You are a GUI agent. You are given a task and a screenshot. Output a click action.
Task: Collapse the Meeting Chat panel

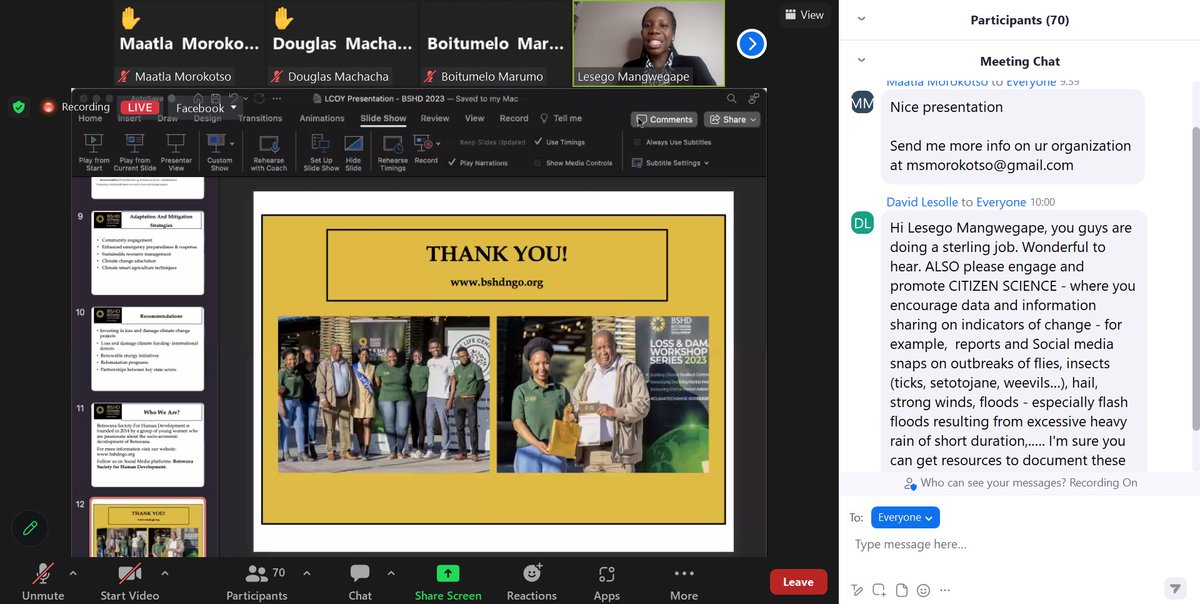pyautogui.click(x=862, y=61)
